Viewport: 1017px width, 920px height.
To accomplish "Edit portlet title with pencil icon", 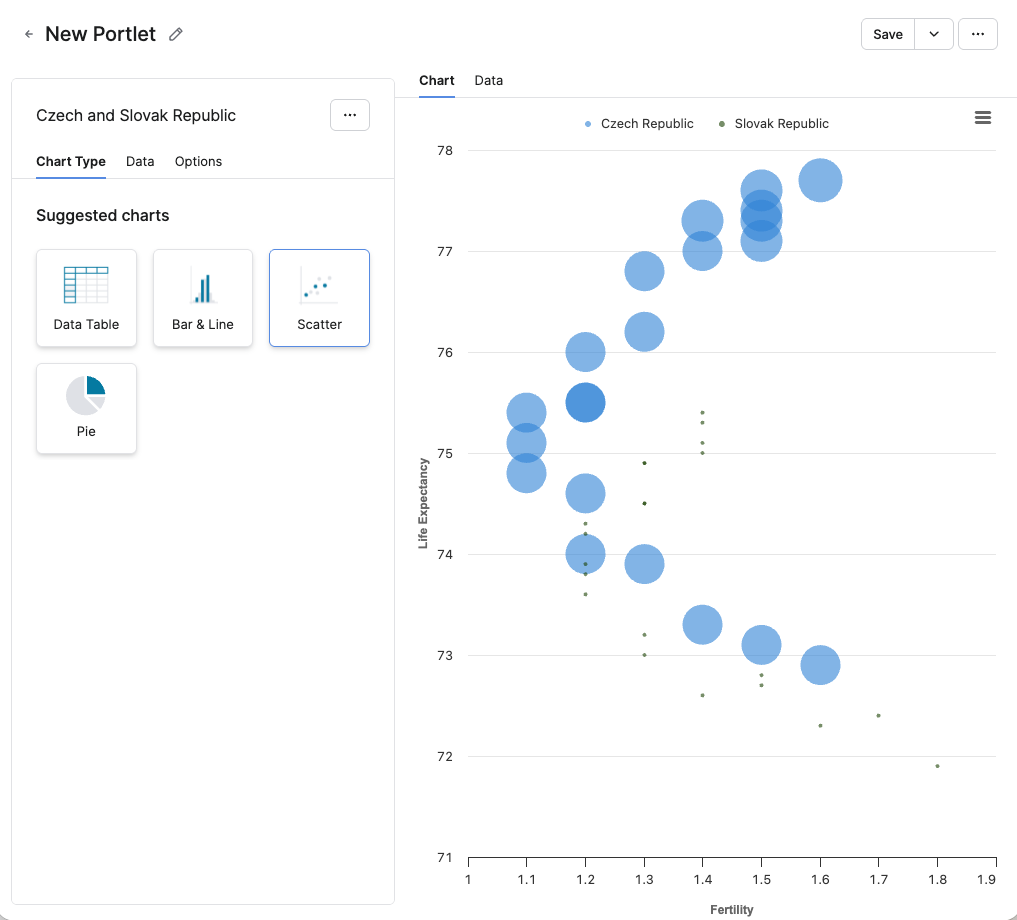I will [x=176, y=34].
